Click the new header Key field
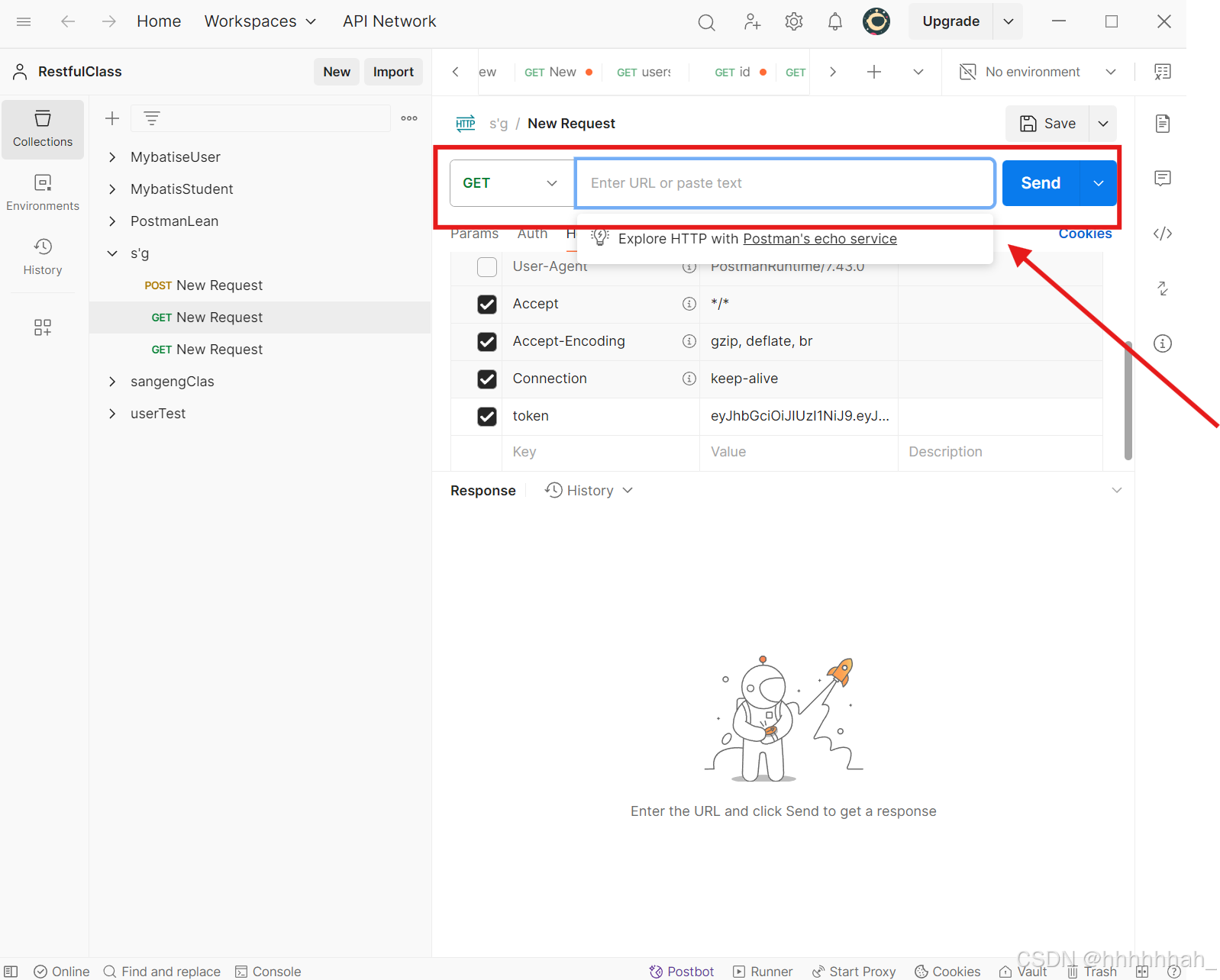The image size is (1220, 980). point(600,452)
